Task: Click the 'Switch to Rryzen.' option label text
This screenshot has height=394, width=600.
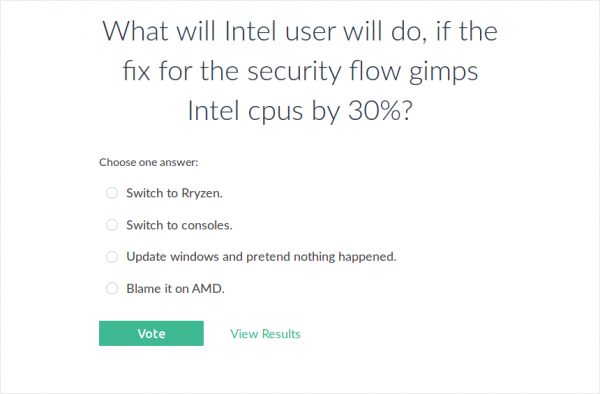Action: click(174, 193)
